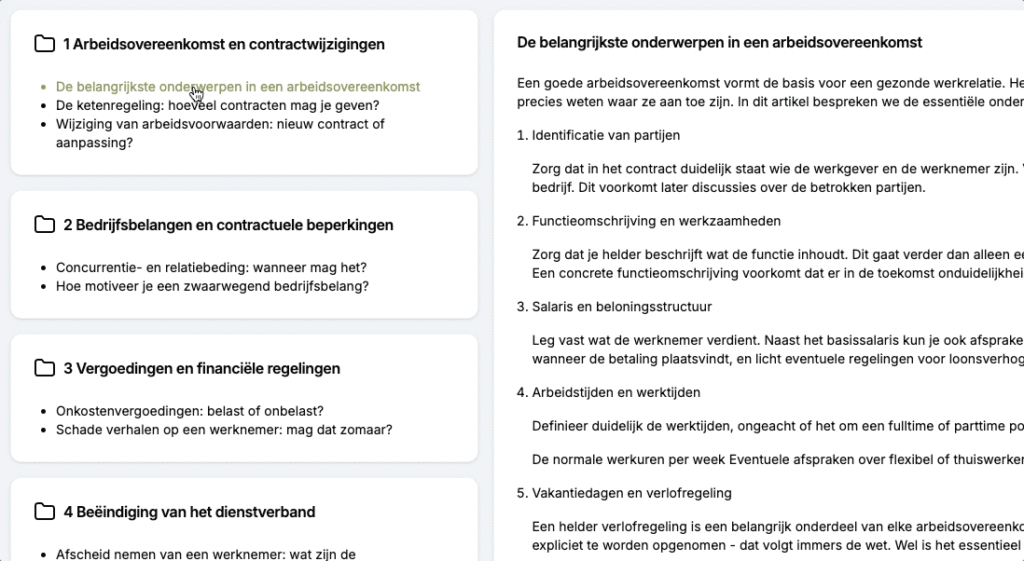Select category heading 4 Beëindiging van het dienstverband
The height and width of the screenshot is (561, 1024).
[x=189, y=512]
